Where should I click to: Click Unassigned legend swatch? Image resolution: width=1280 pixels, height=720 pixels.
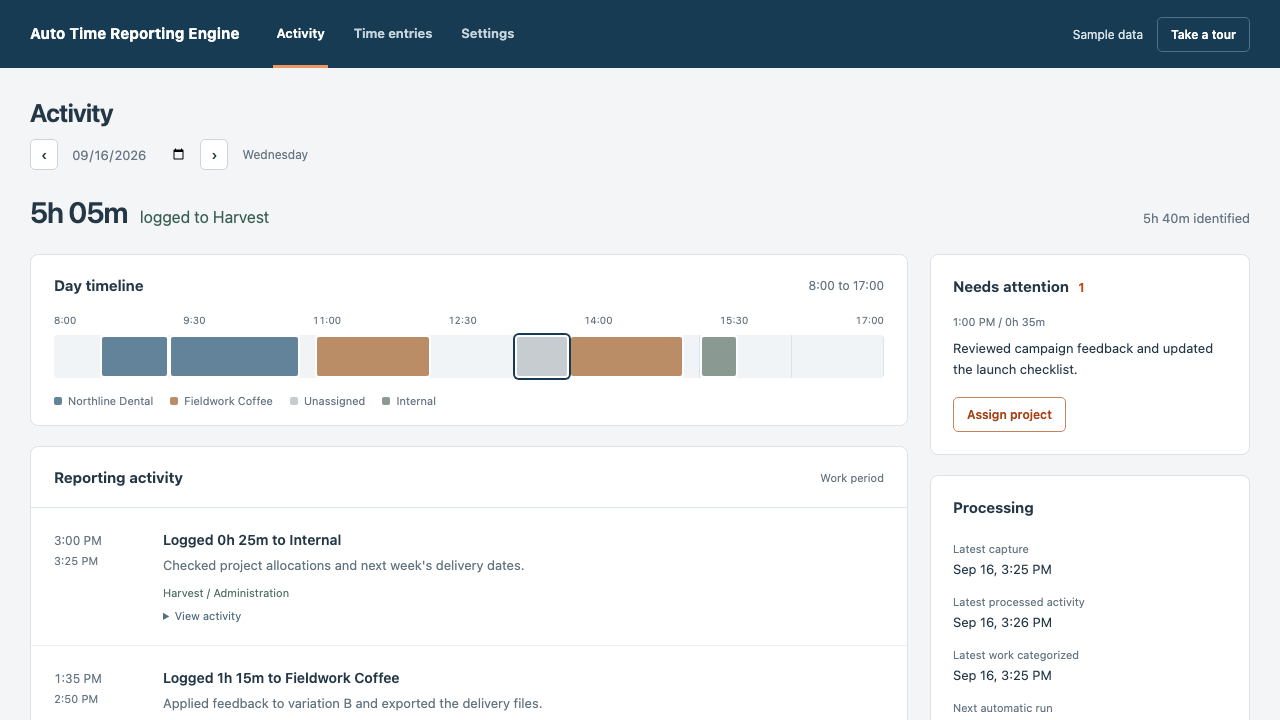click(x=294, y=401)
